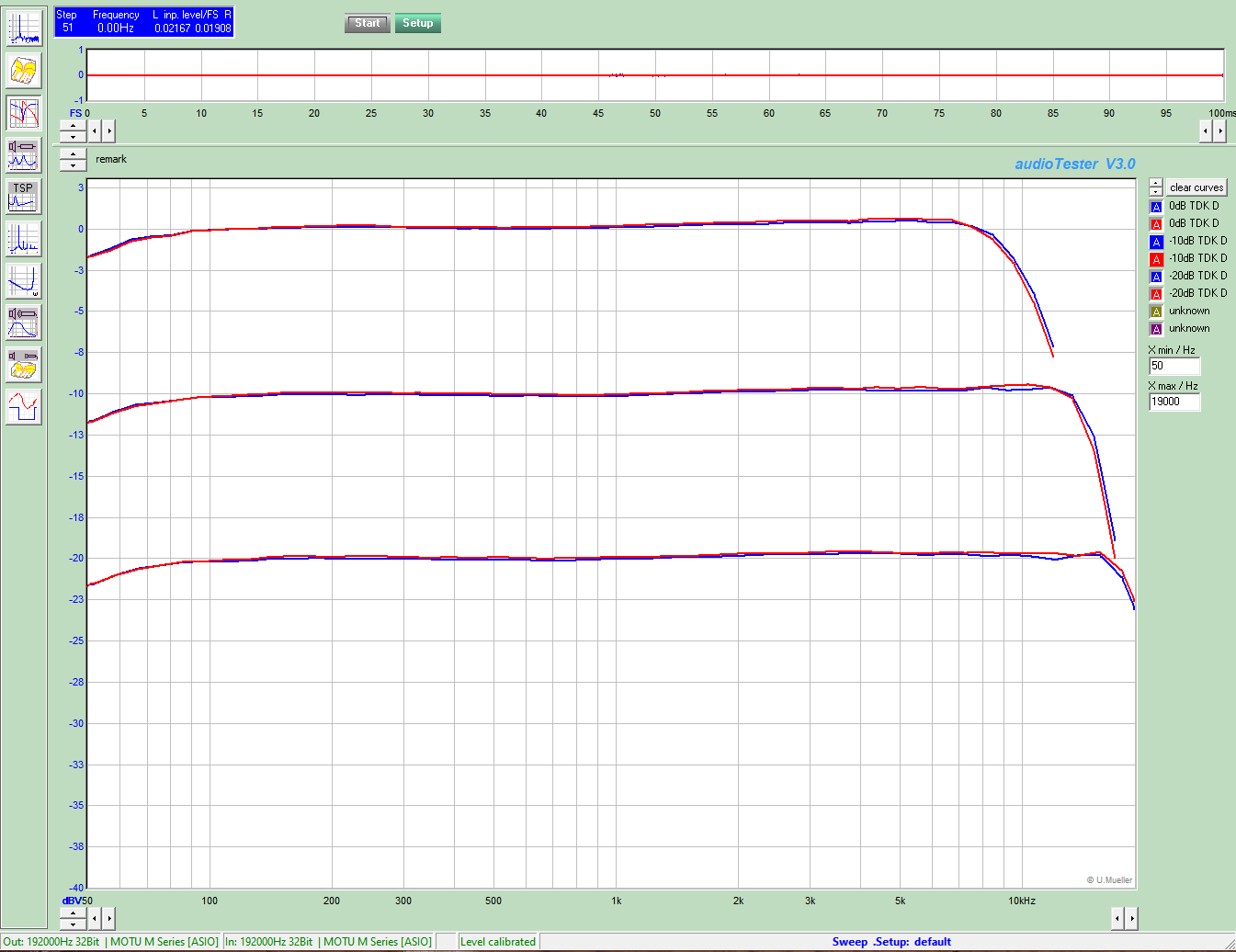Click right arrow beside the FS spinner
The height and width of the screenshot is (952, 1236).
point(108,131)
